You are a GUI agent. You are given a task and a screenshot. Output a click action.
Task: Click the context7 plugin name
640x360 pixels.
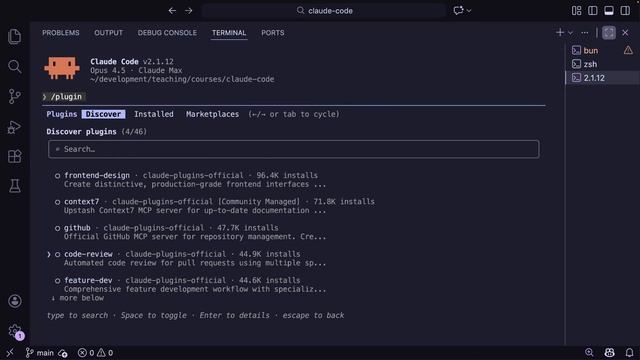(82, 202)
